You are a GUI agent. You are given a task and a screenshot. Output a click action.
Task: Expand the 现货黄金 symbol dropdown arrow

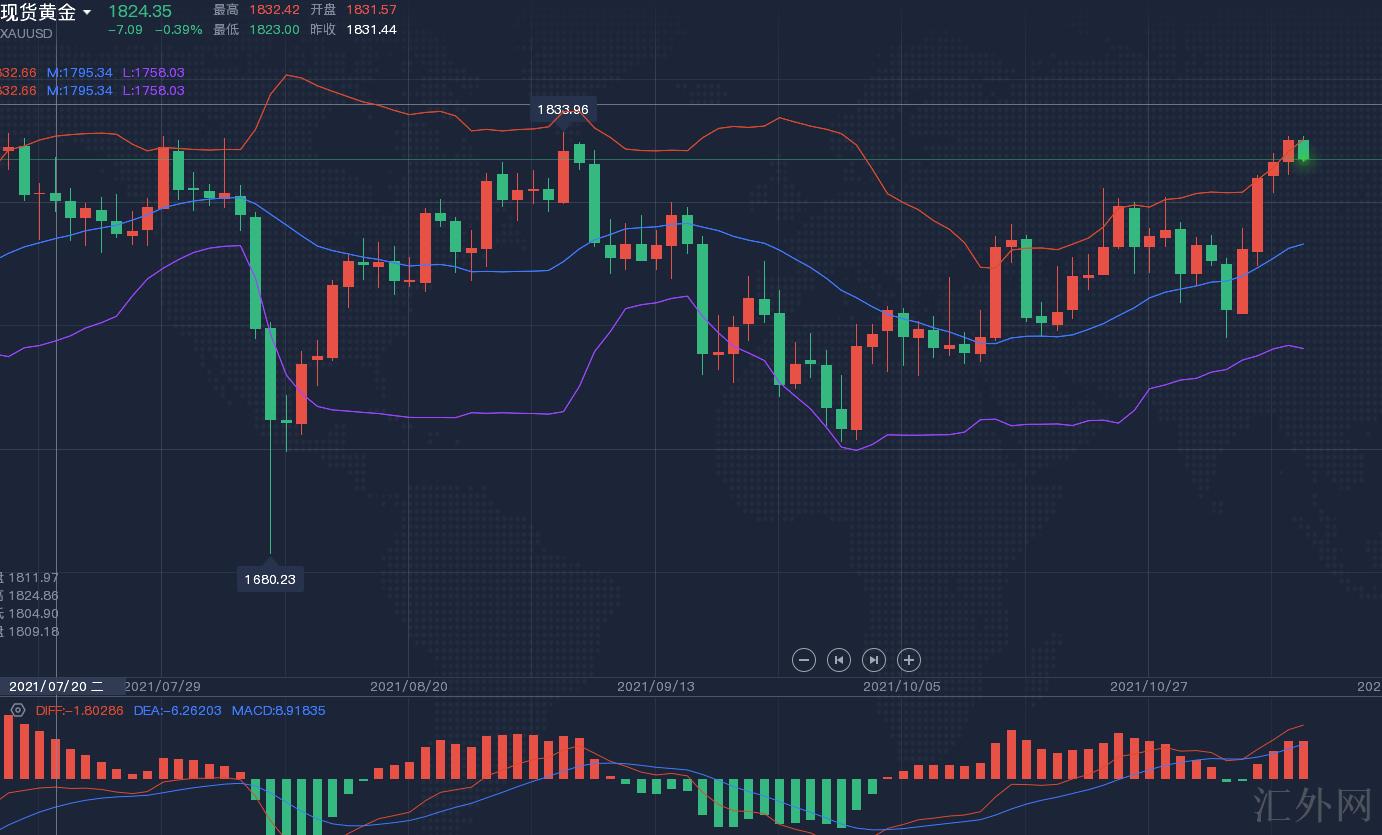pos(87,13)
